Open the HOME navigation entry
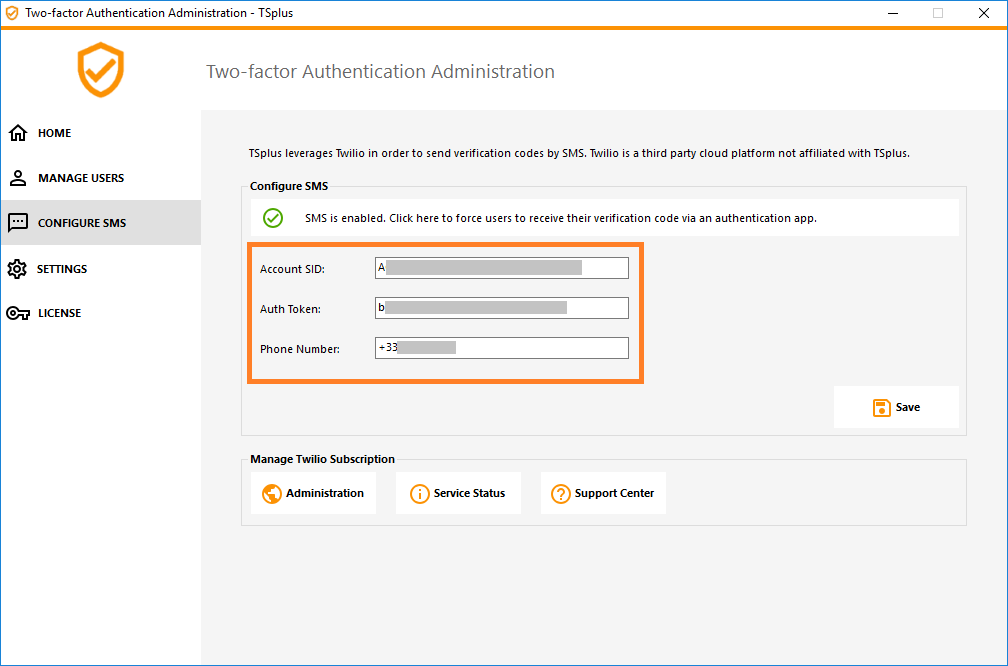1008x666 pixels. pos(55,132)
